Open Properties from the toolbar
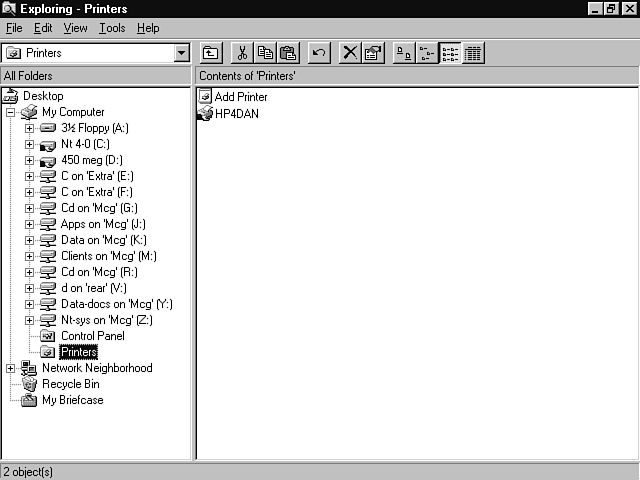Screen dimensions: 640x480 [x=372, y=53]
